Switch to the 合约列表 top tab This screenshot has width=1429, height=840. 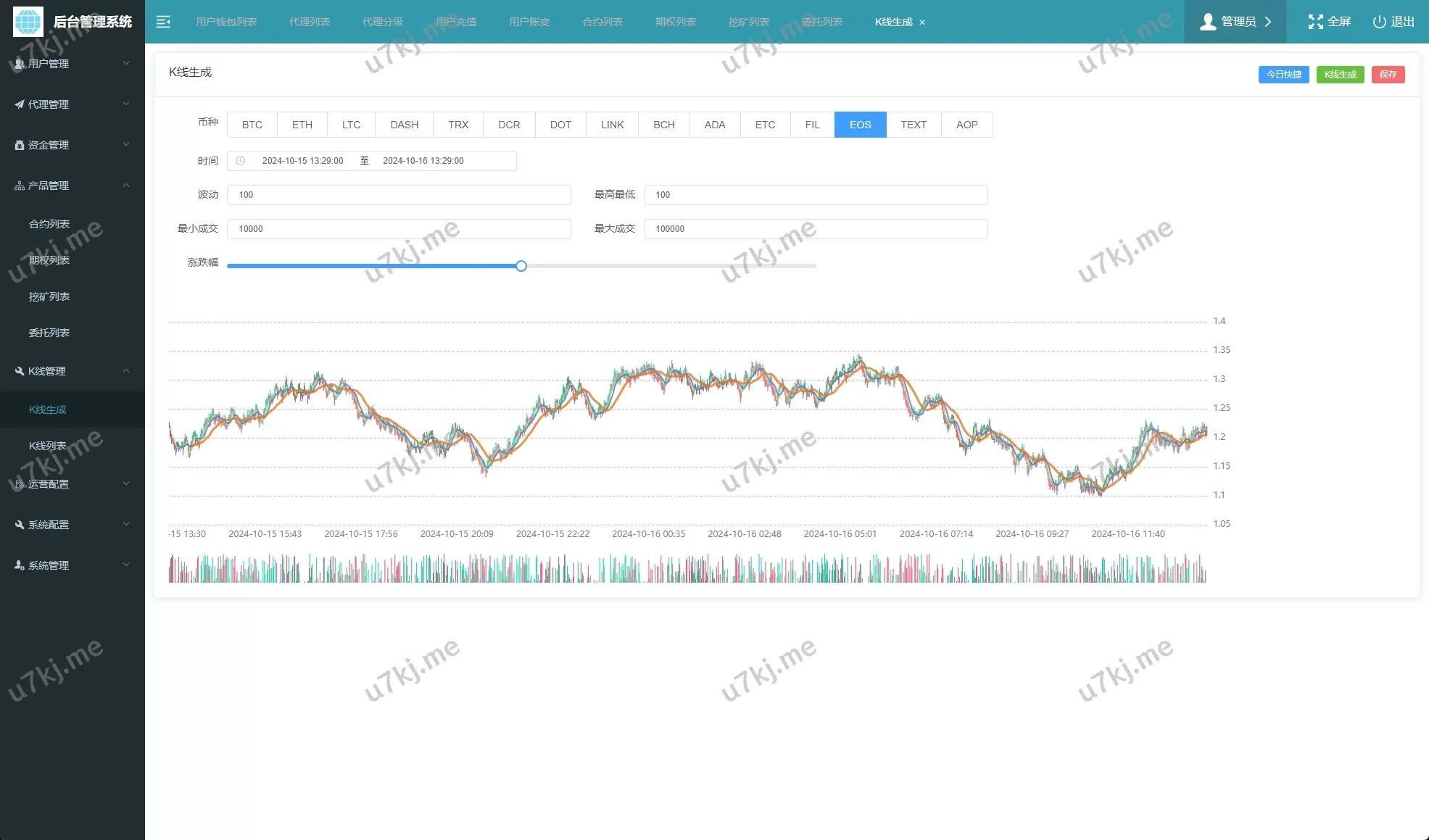click(x=602, y=22)
